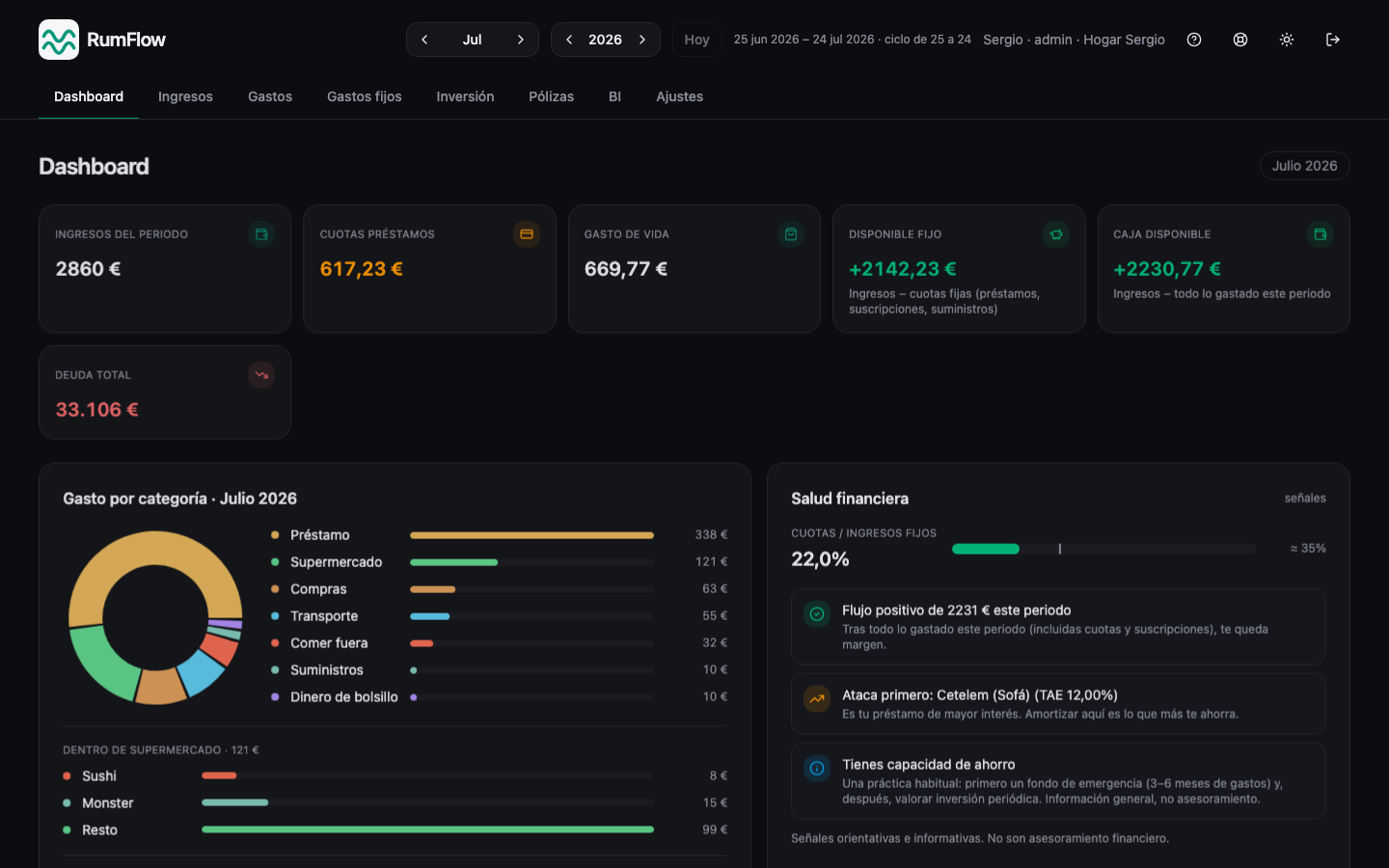Click the Sushi subcategory row
This screenshot has width=1389, height=868.
395,776
